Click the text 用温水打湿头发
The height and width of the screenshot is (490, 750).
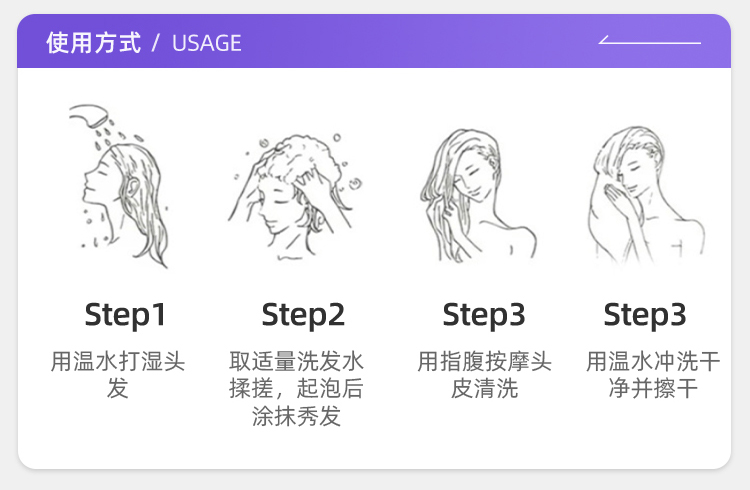(118, 374)
